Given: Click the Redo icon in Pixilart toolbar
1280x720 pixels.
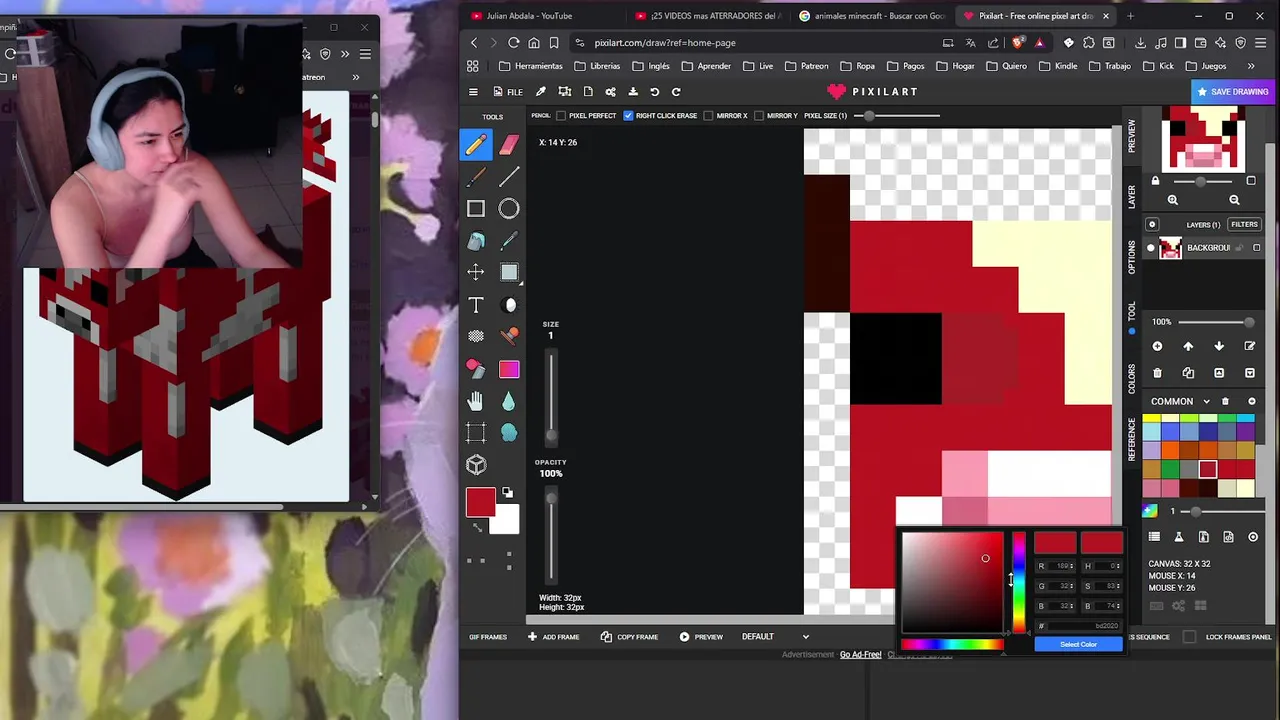Looking at the screenshot, I should point(676,92).
